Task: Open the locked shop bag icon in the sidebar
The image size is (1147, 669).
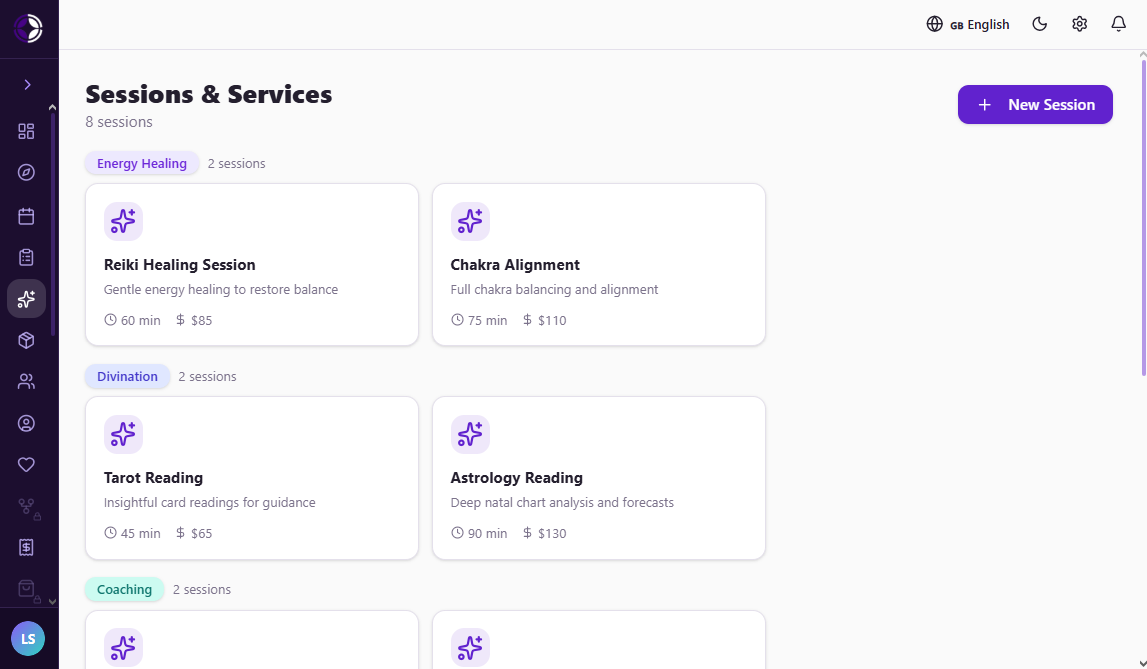Action: point(28,590)
